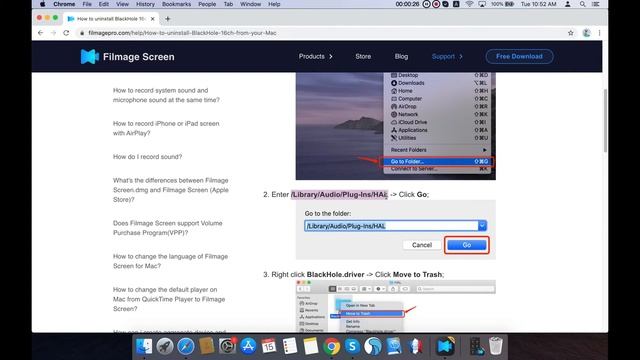
Task: Open Filmage Screen app in the Dock
Action: [x=444, y=346]
